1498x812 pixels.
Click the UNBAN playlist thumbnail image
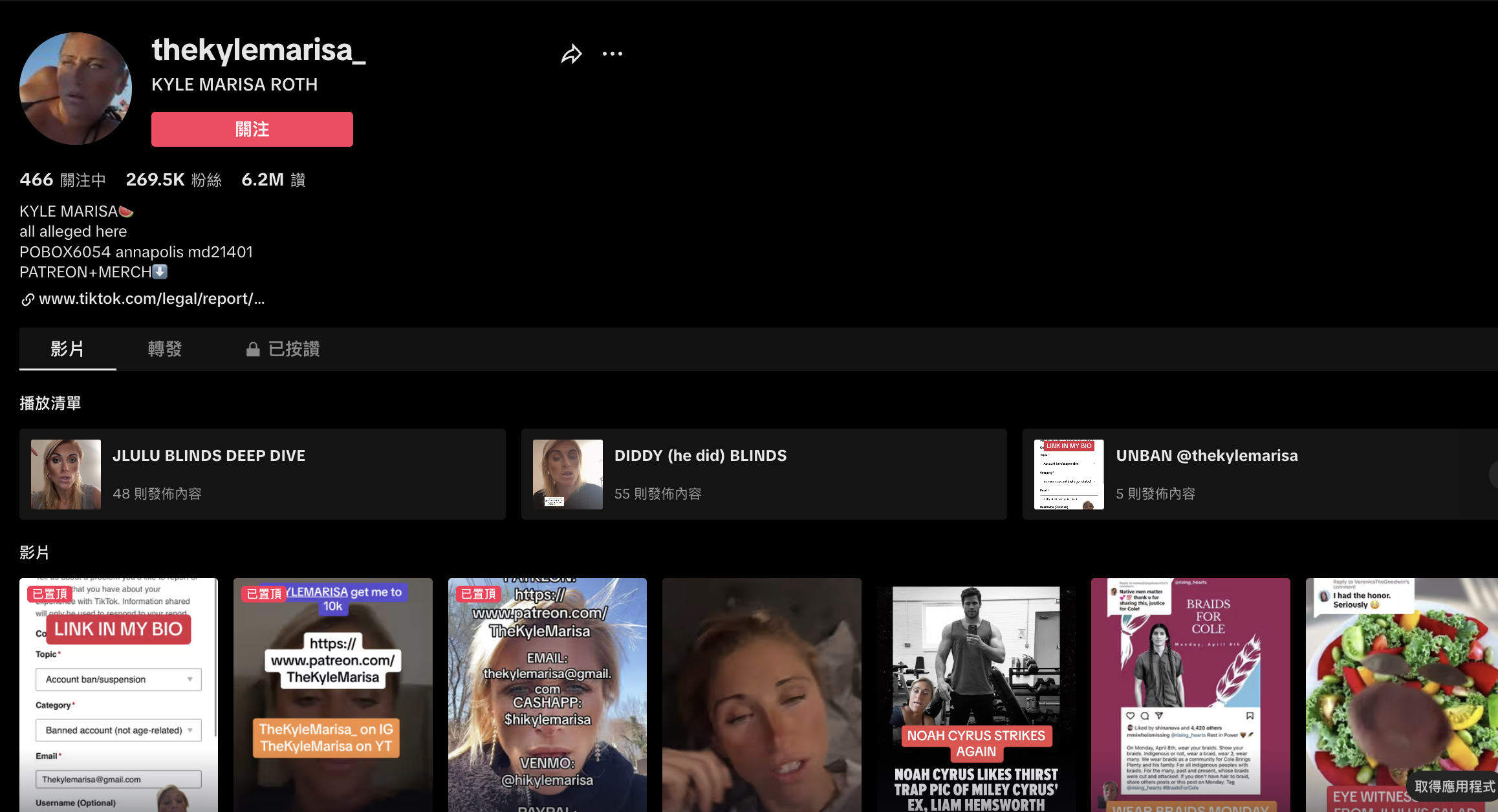point(1069,475)
